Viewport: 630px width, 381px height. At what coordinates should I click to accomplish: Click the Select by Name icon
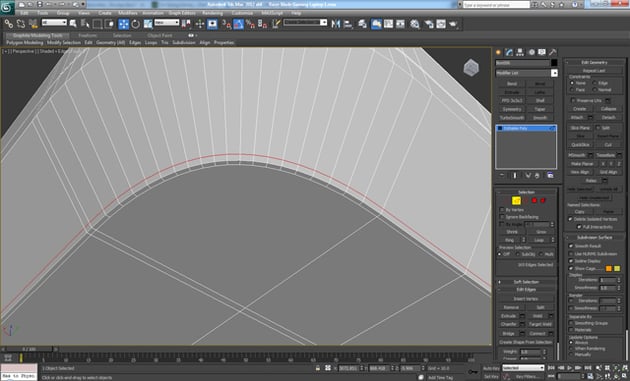pos(85,24)
